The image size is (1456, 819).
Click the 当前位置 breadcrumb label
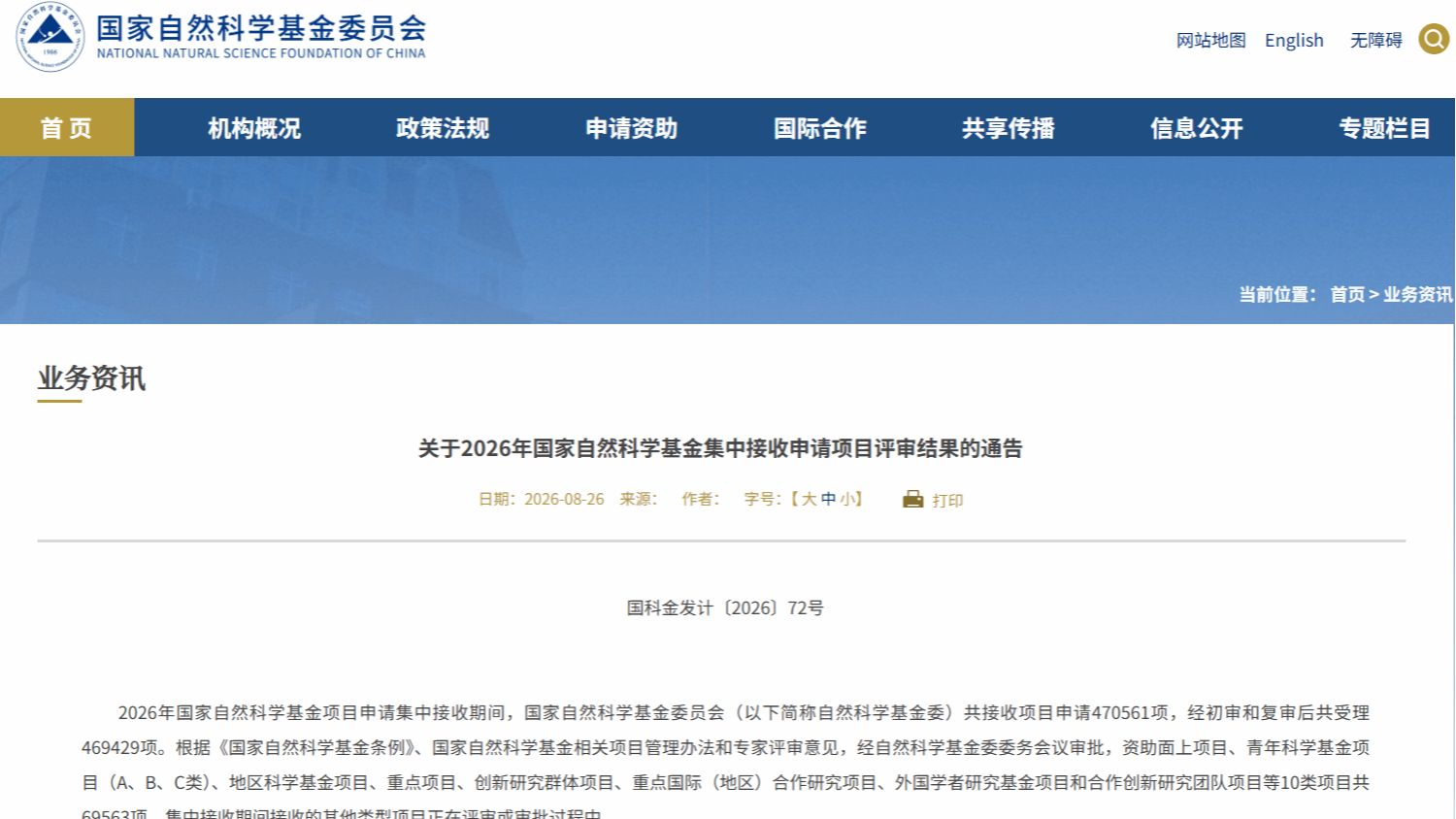pos(1276,294)
